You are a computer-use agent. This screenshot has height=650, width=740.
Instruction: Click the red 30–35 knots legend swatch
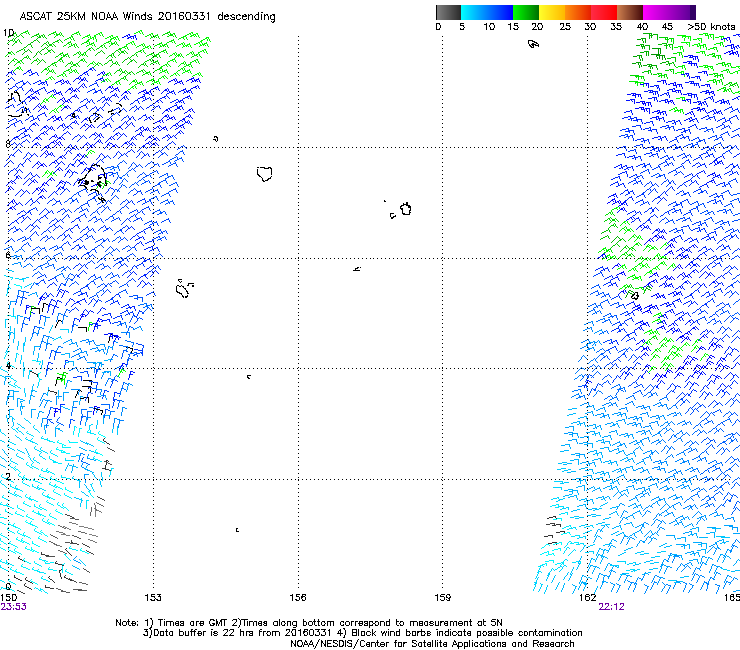604,12
